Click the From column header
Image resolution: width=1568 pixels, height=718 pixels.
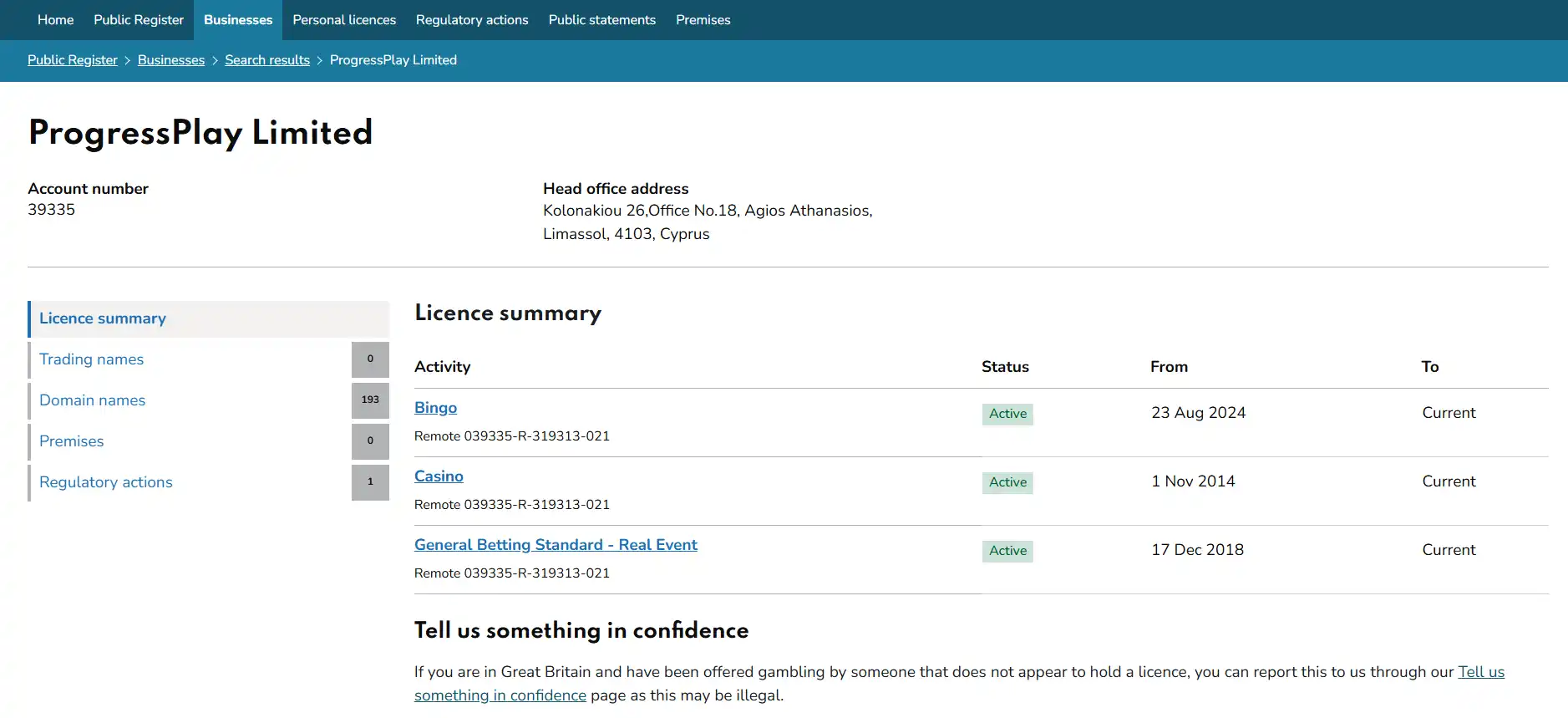1169,367
